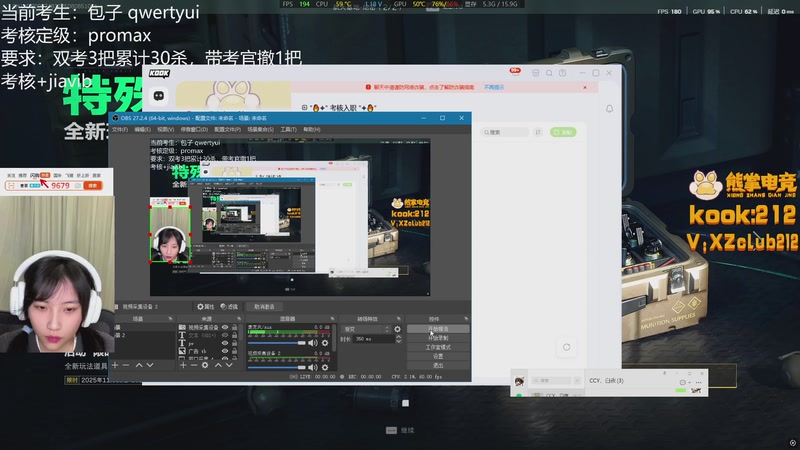
Task: Pop out the 转场特效 dock panel
Action: coord(399,319)
